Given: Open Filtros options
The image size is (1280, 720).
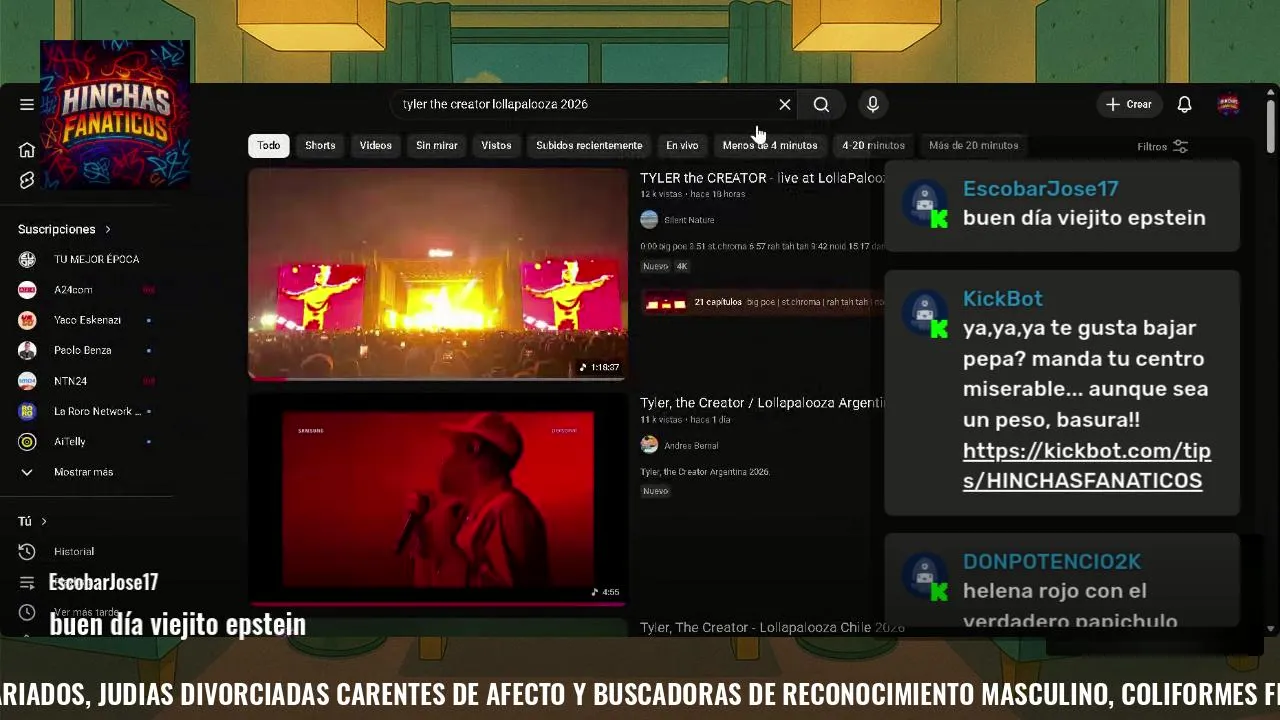Looking at the screenshot, I should pos(1162,146).
